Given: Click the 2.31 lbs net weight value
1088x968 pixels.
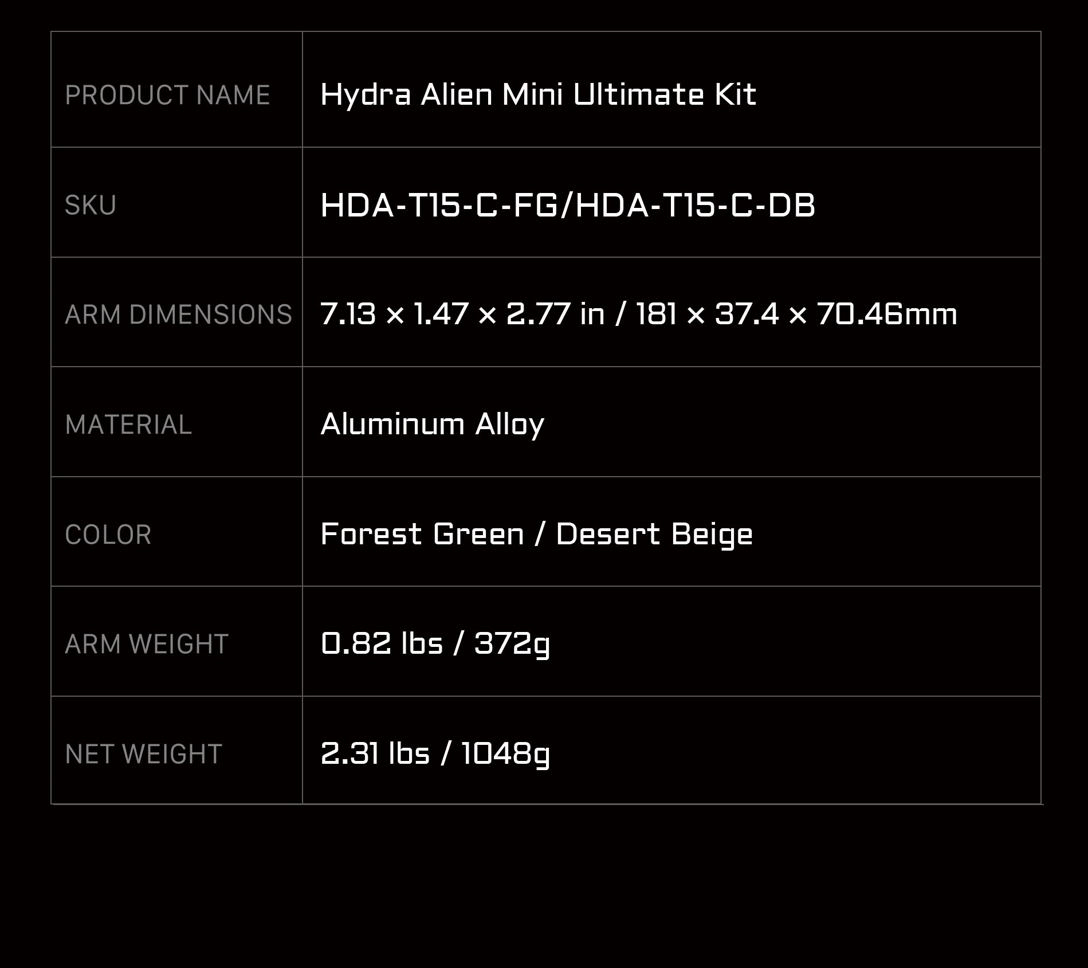Looking at the screenshot, I should tap(375, 753).
